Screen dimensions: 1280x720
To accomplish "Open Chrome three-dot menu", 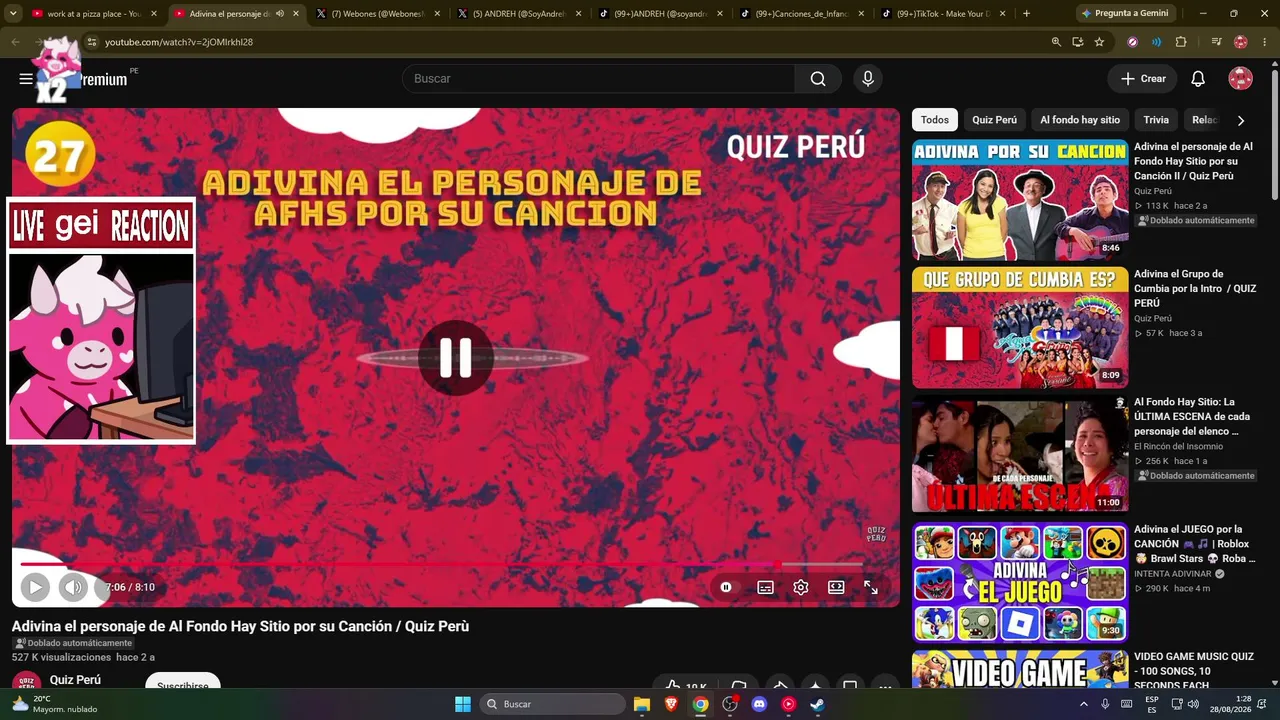I will pyautogui.click(x=1266, y=42).
